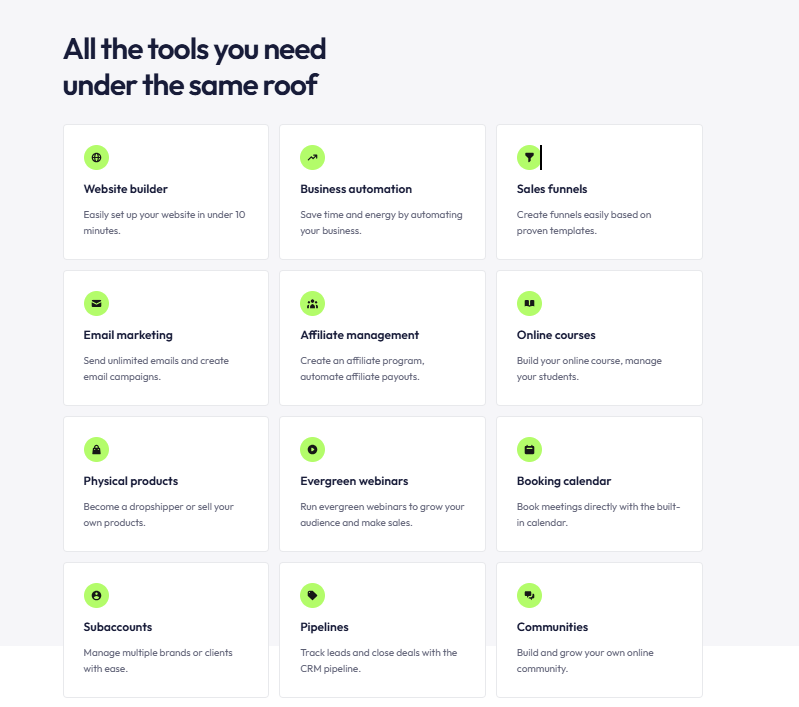Go to the Online courses title
The height and width of the screenshot is (707, 799).
[x=556, y=335]
